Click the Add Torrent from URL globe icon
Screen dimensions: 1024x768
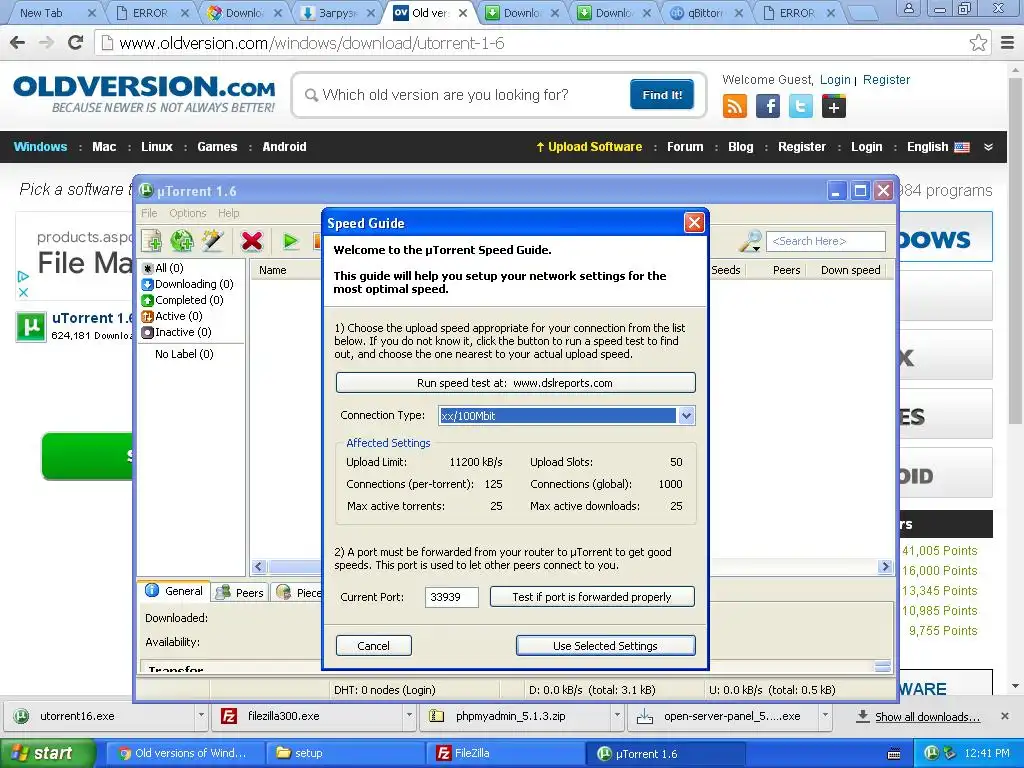tap(182, 241)
